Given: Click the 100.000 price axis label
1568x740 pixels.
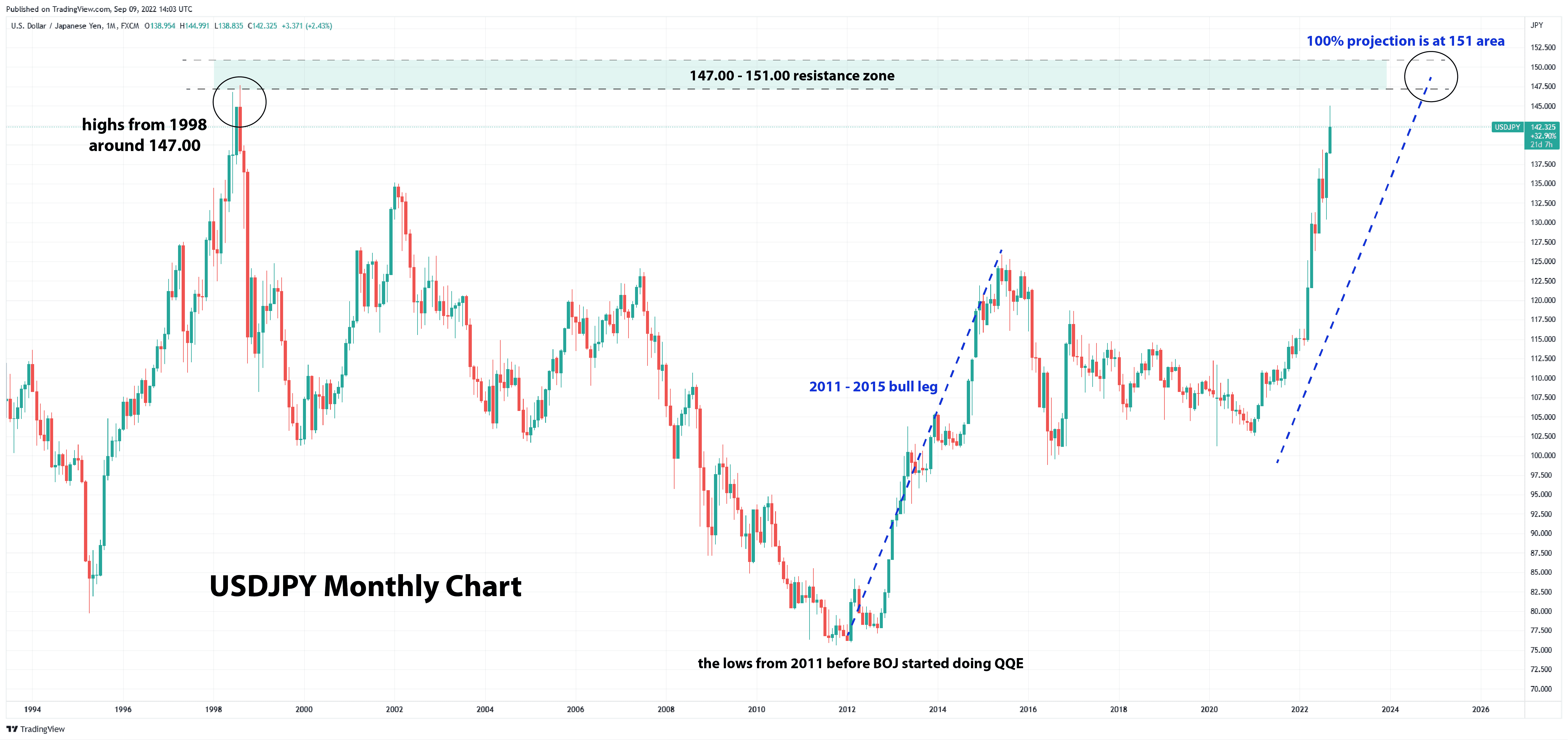Looking at the screenshot, I should (x=1543, y=455).
